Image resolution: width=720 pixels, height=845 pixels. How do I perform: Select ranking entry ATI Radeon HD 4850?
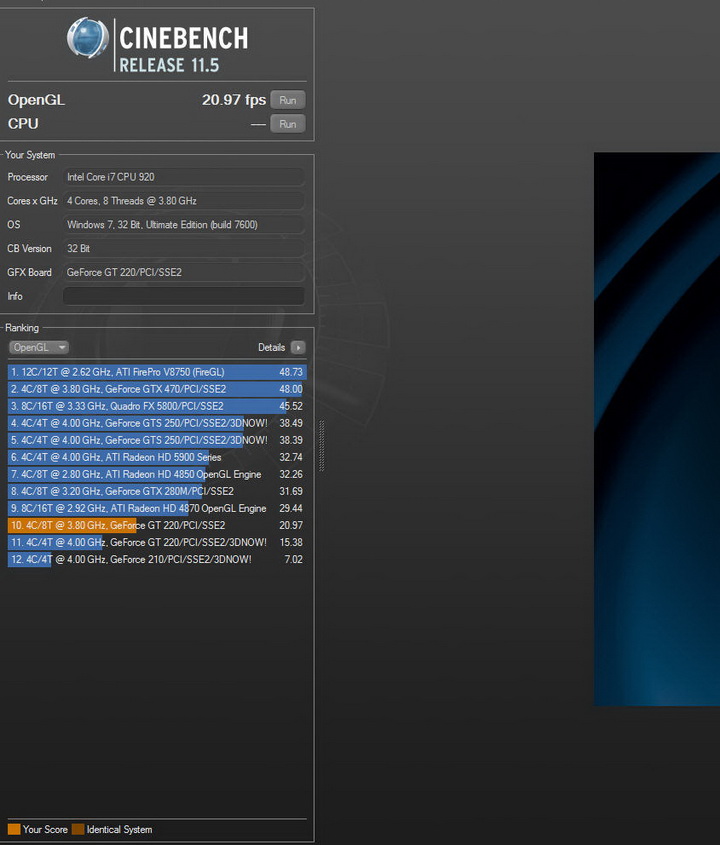point(157,474)
